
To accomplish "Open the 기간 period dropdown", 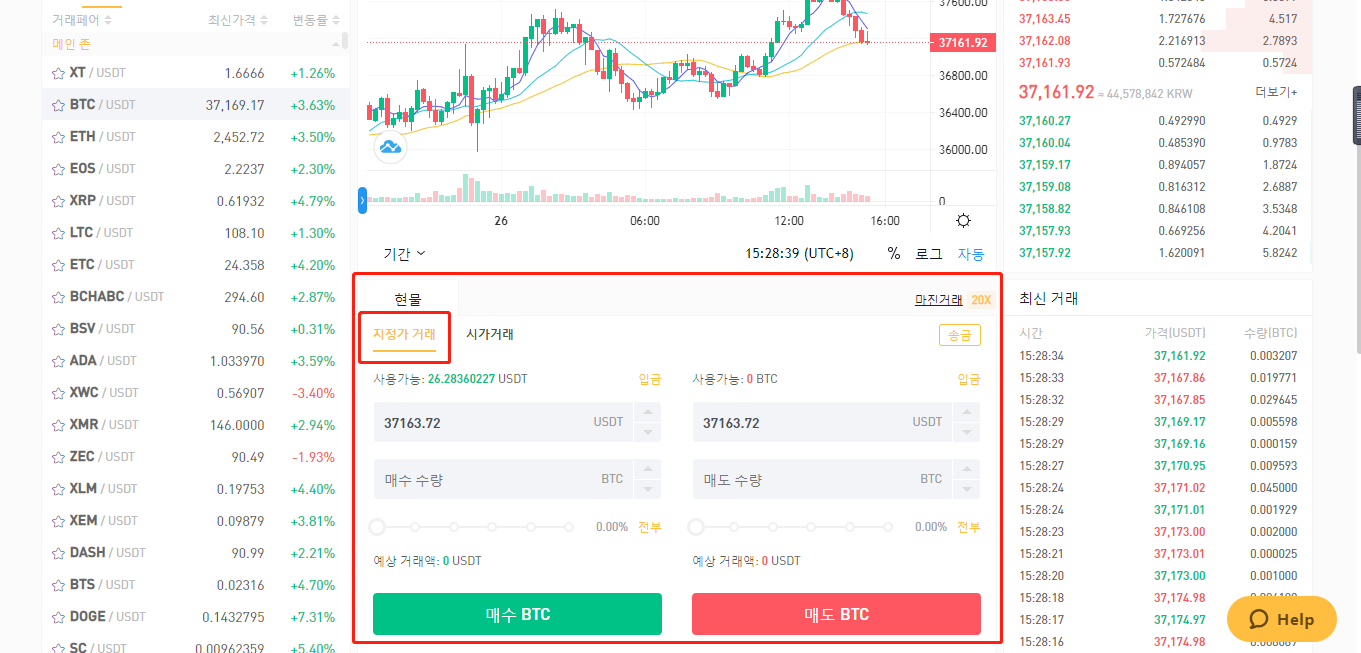I will pos(404,254).
